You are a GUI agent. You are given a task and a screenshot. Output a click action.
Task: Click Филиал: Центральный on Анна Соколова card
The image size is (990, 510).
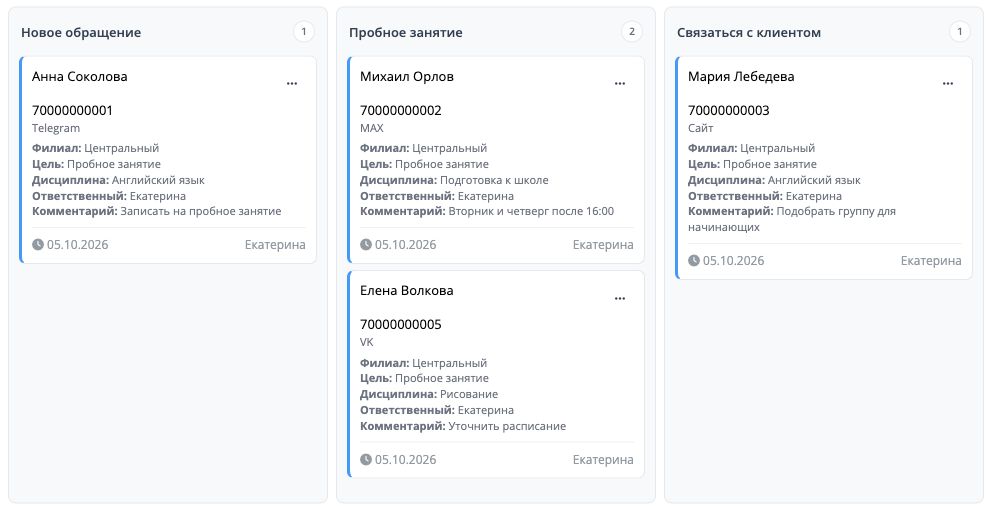point(95,148)
